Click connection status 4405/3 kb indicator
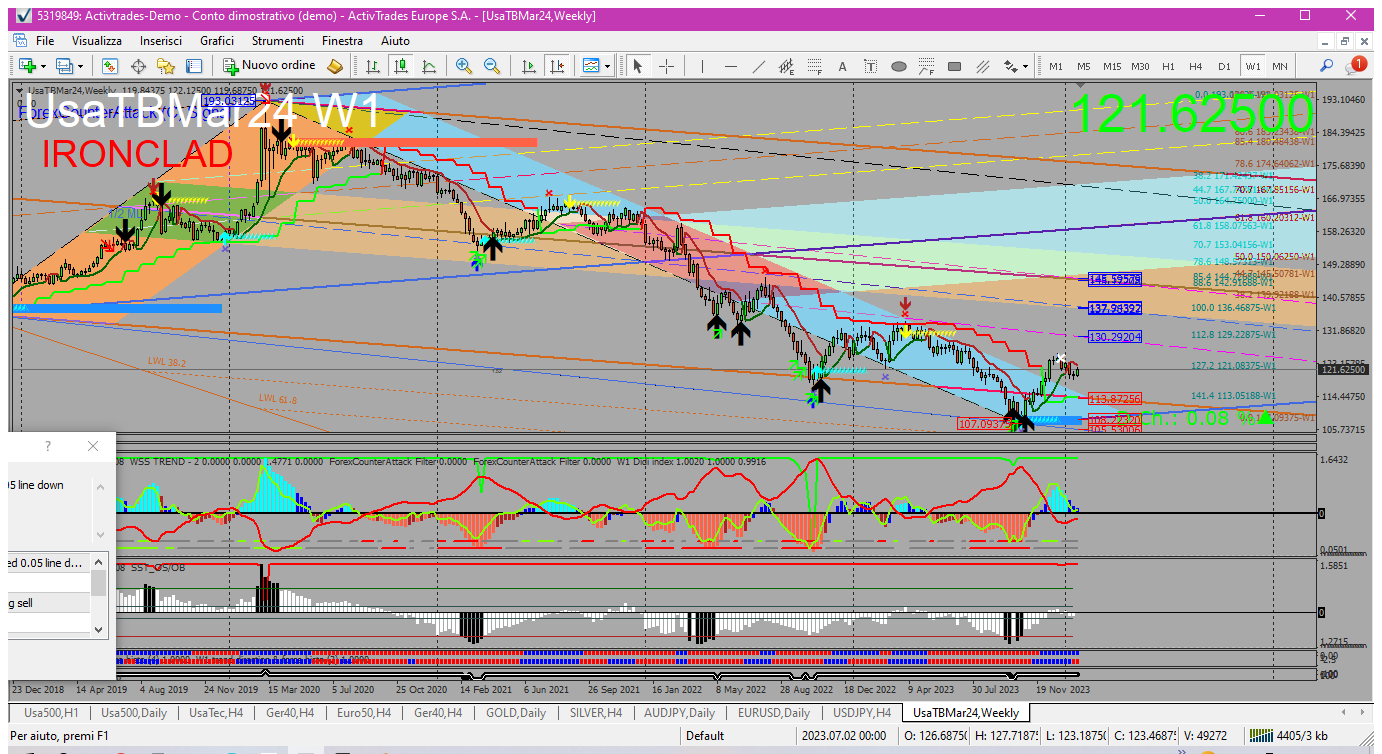 [x=1300, y=736]
